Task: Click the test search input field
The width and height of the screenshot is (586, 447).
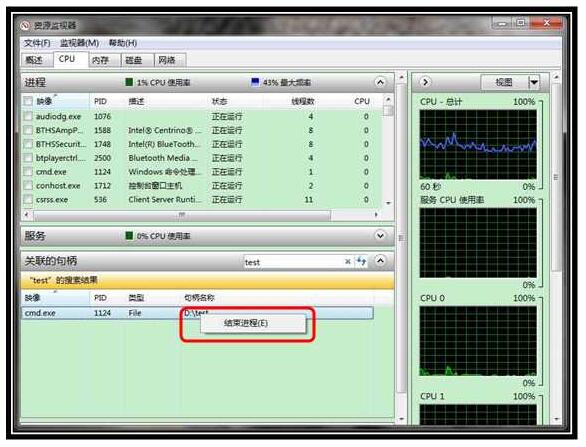Action: click(x=293, y=262)
